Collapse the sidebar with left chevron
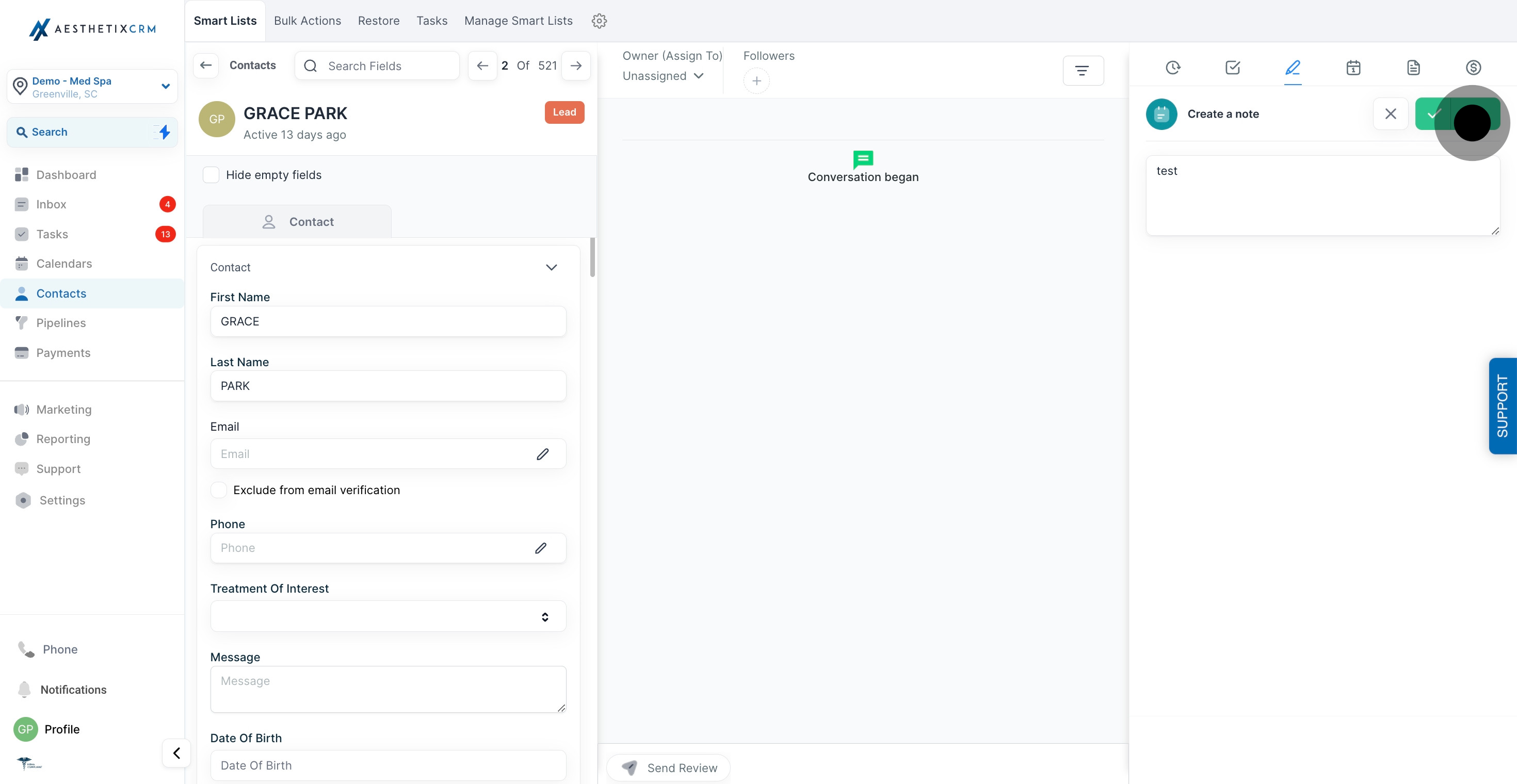Screen dimensions: 1517x784 (x=176, y=753)
